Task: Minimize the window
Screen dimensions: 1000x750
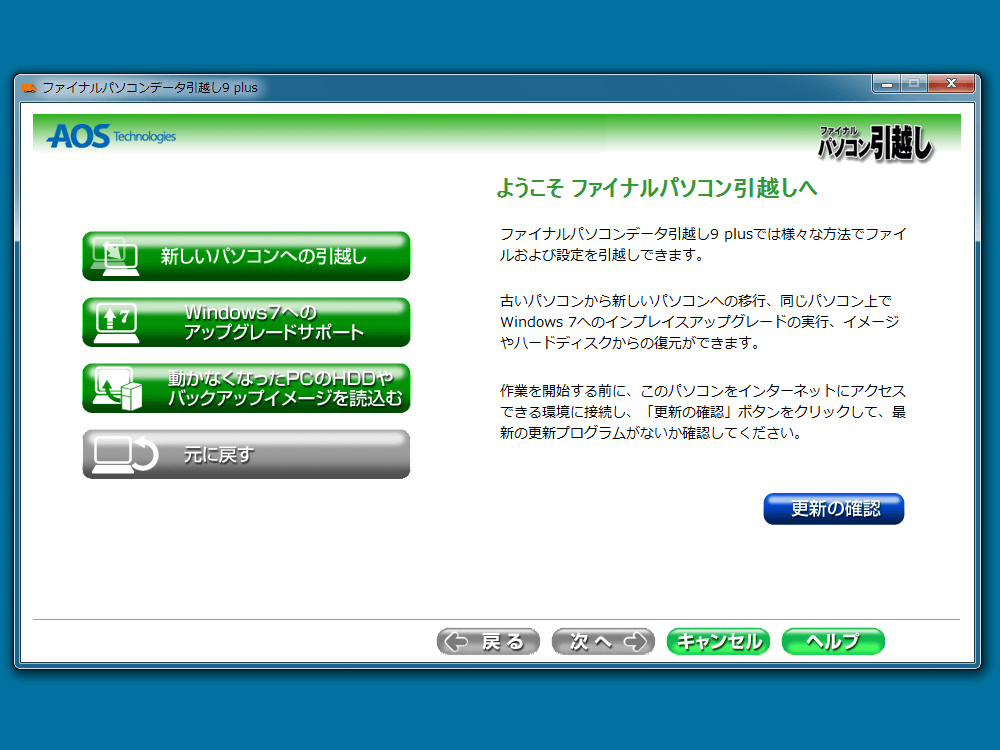Action: [886, 84]
